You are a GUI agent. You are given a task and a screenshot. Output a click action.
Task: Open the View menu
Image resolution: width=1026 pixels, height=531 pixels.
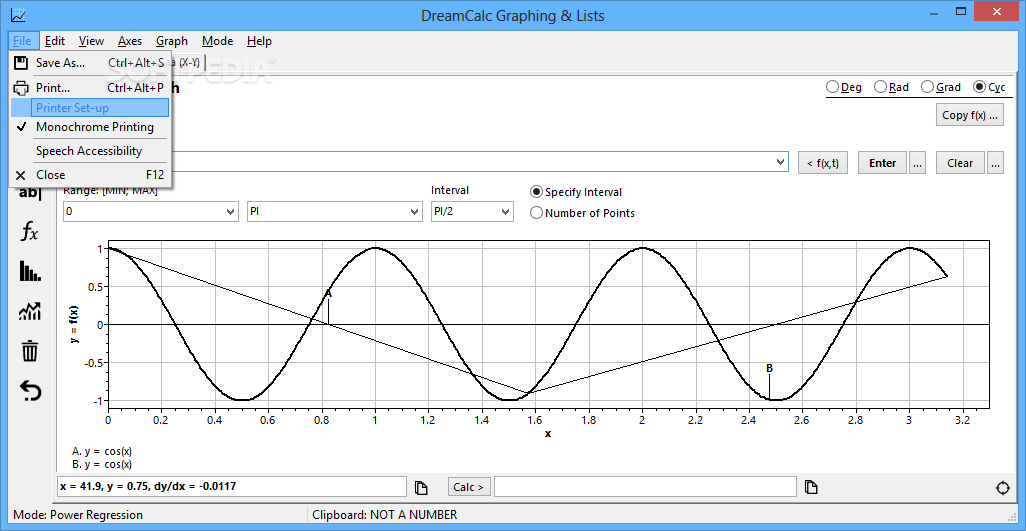(x=91, y=41)
